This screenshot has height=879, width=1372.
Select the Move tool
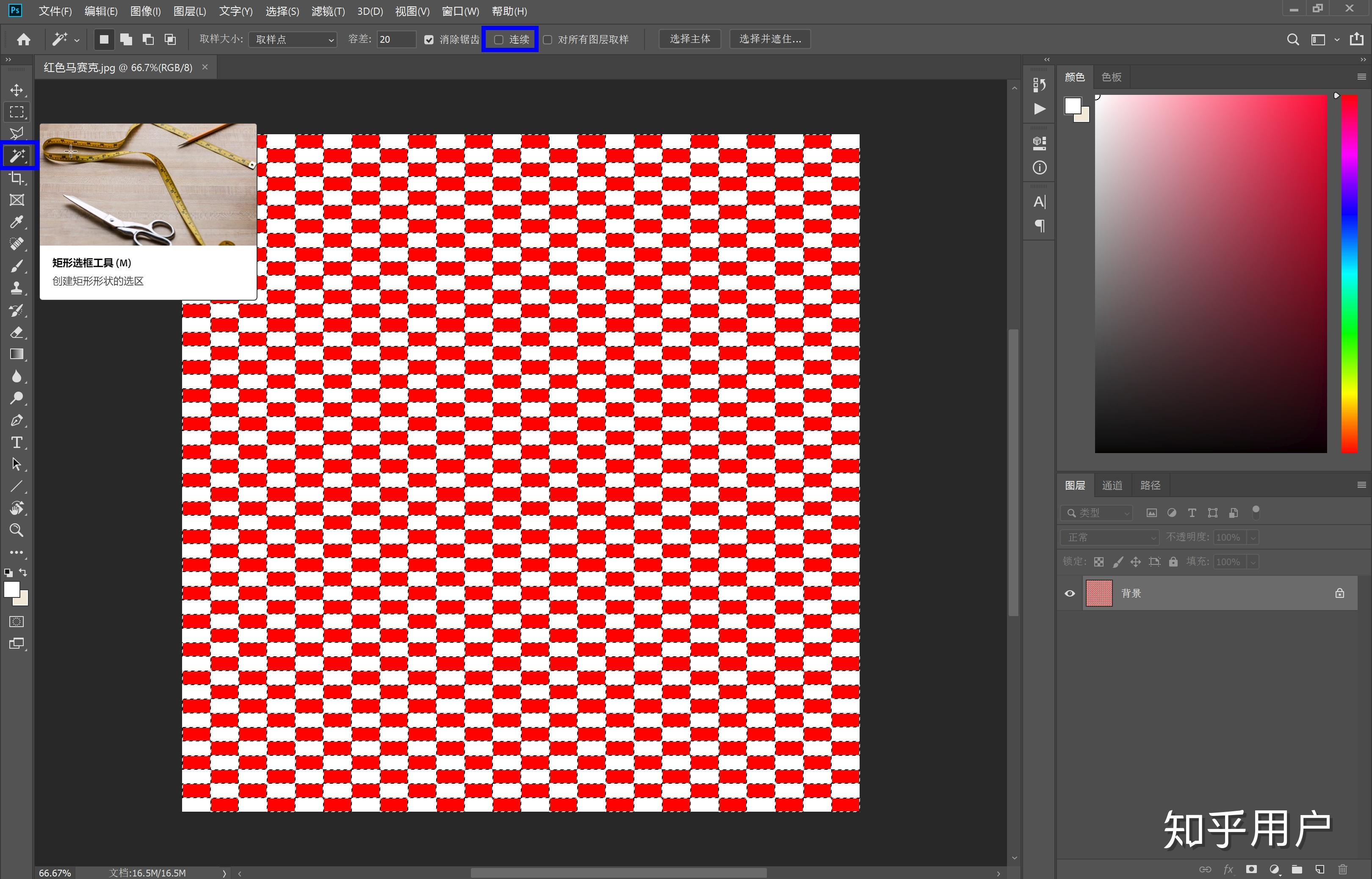coord(17,90)
